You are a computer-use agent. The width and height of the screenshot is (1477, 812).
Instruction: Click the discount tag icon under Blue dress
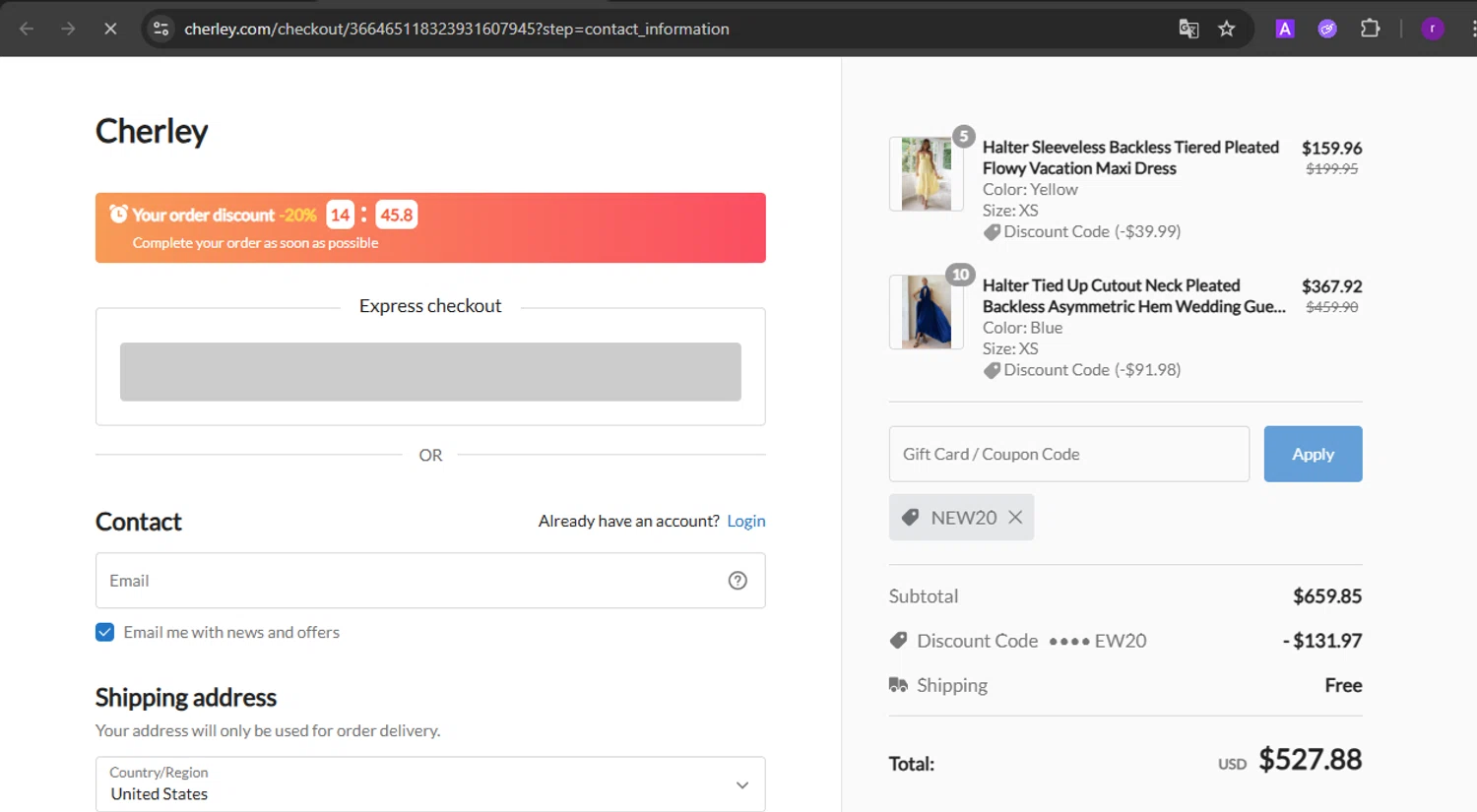[x=992, y=370]
